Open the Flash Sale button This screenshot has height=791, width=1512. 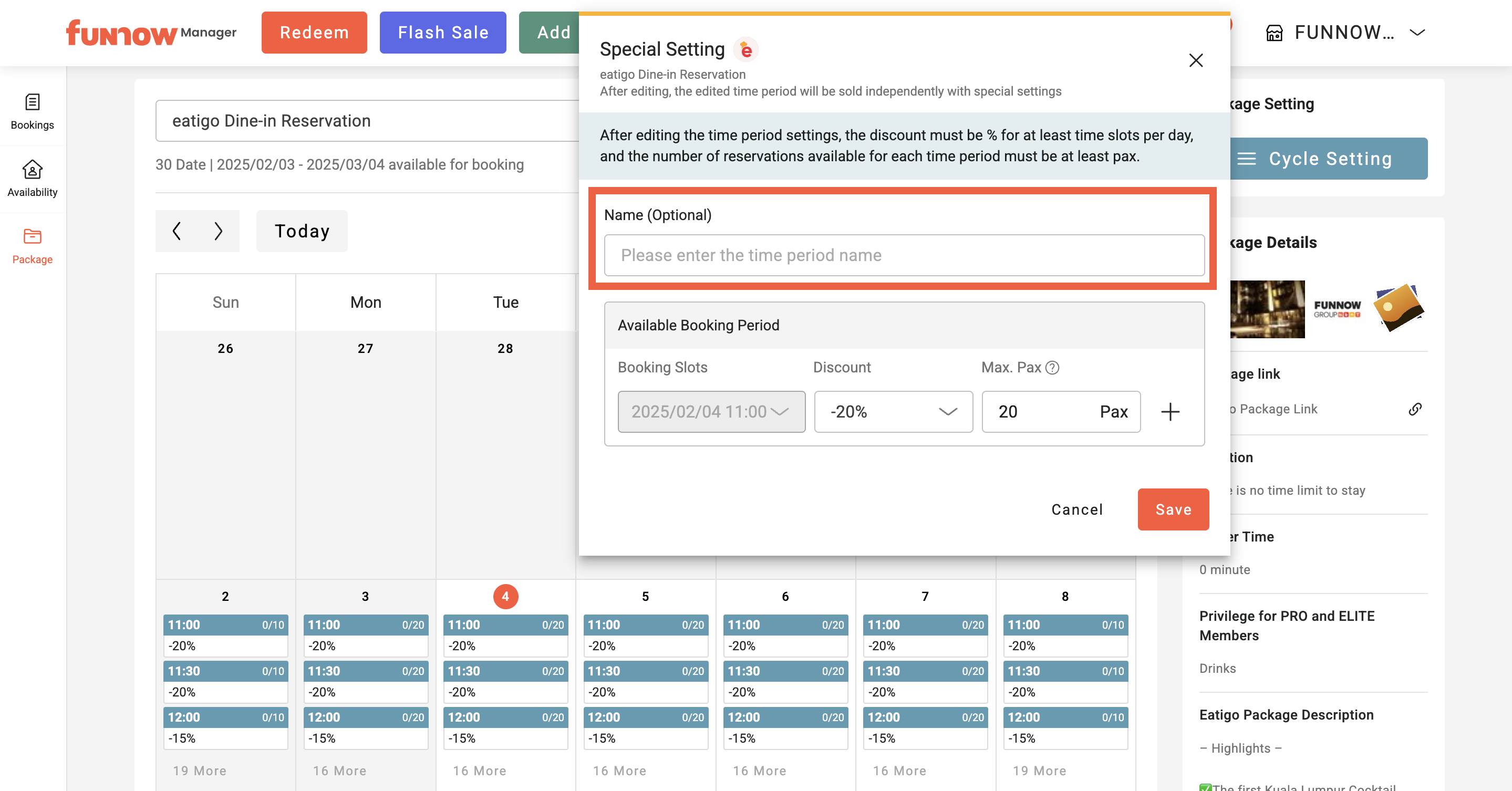coord(442,33)
